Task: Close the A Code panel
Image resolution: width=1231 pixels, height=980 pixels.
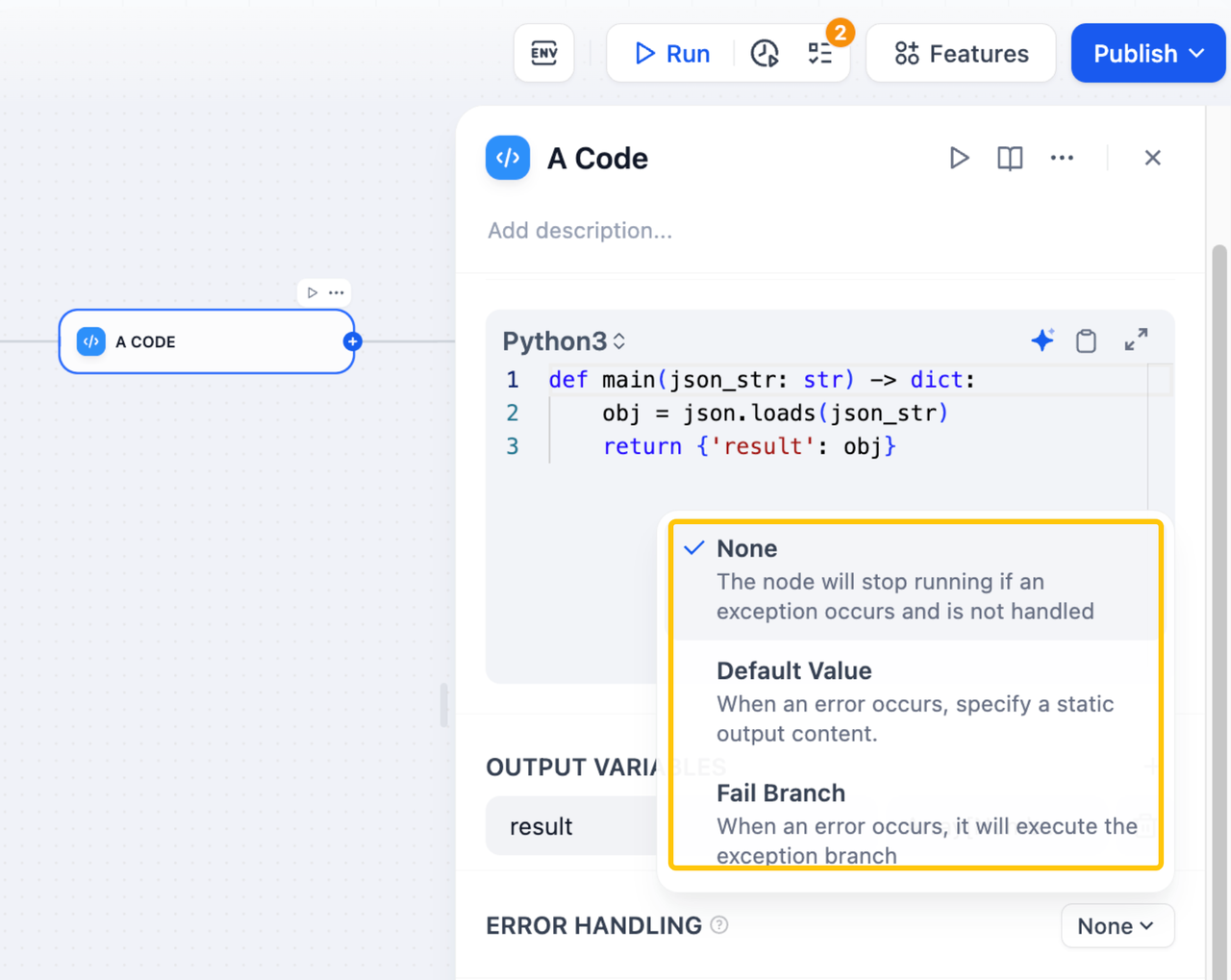Action: coord(1153,158)
